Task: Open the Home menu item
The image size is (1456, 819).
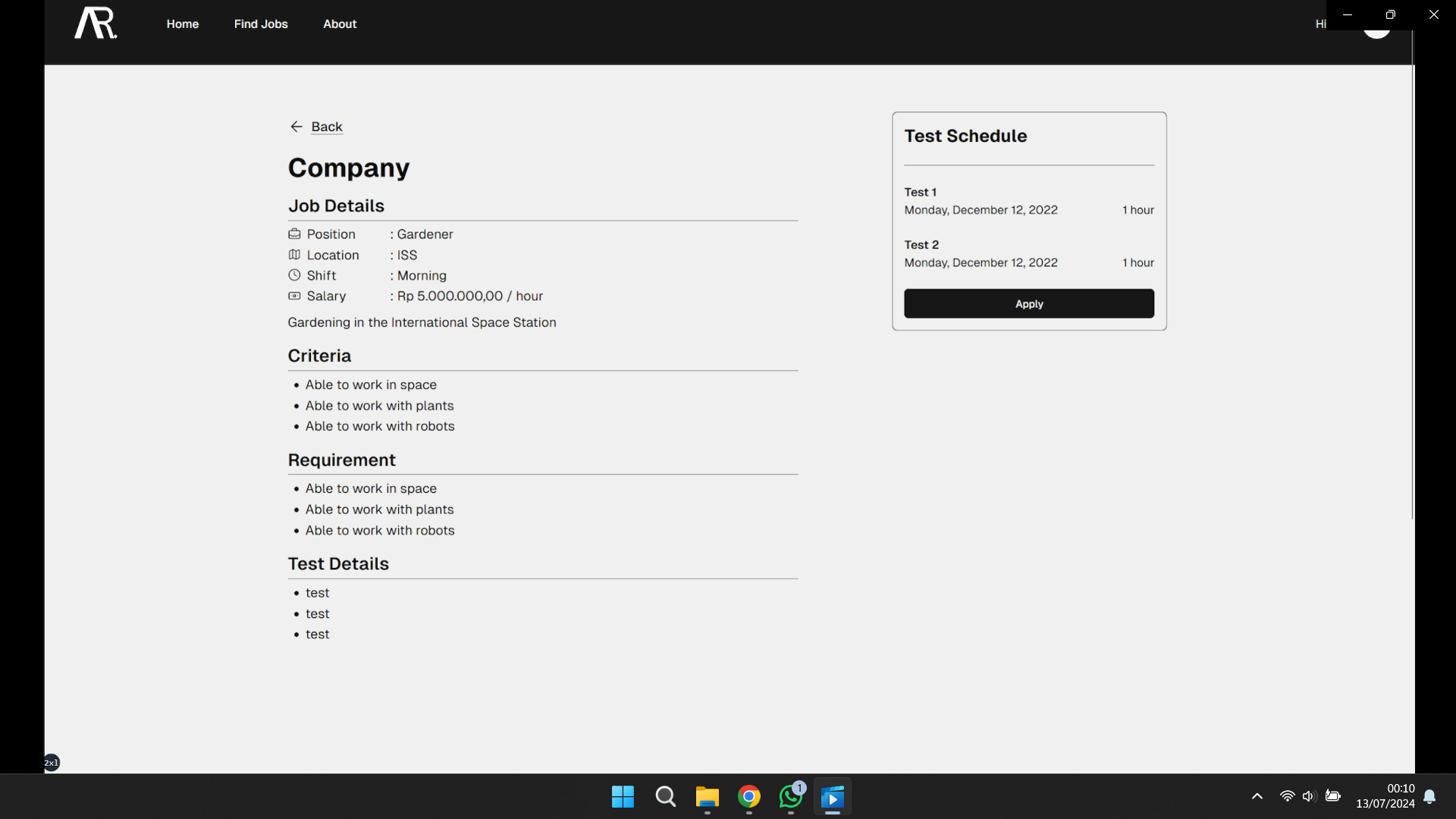Action: click(183, 24)
